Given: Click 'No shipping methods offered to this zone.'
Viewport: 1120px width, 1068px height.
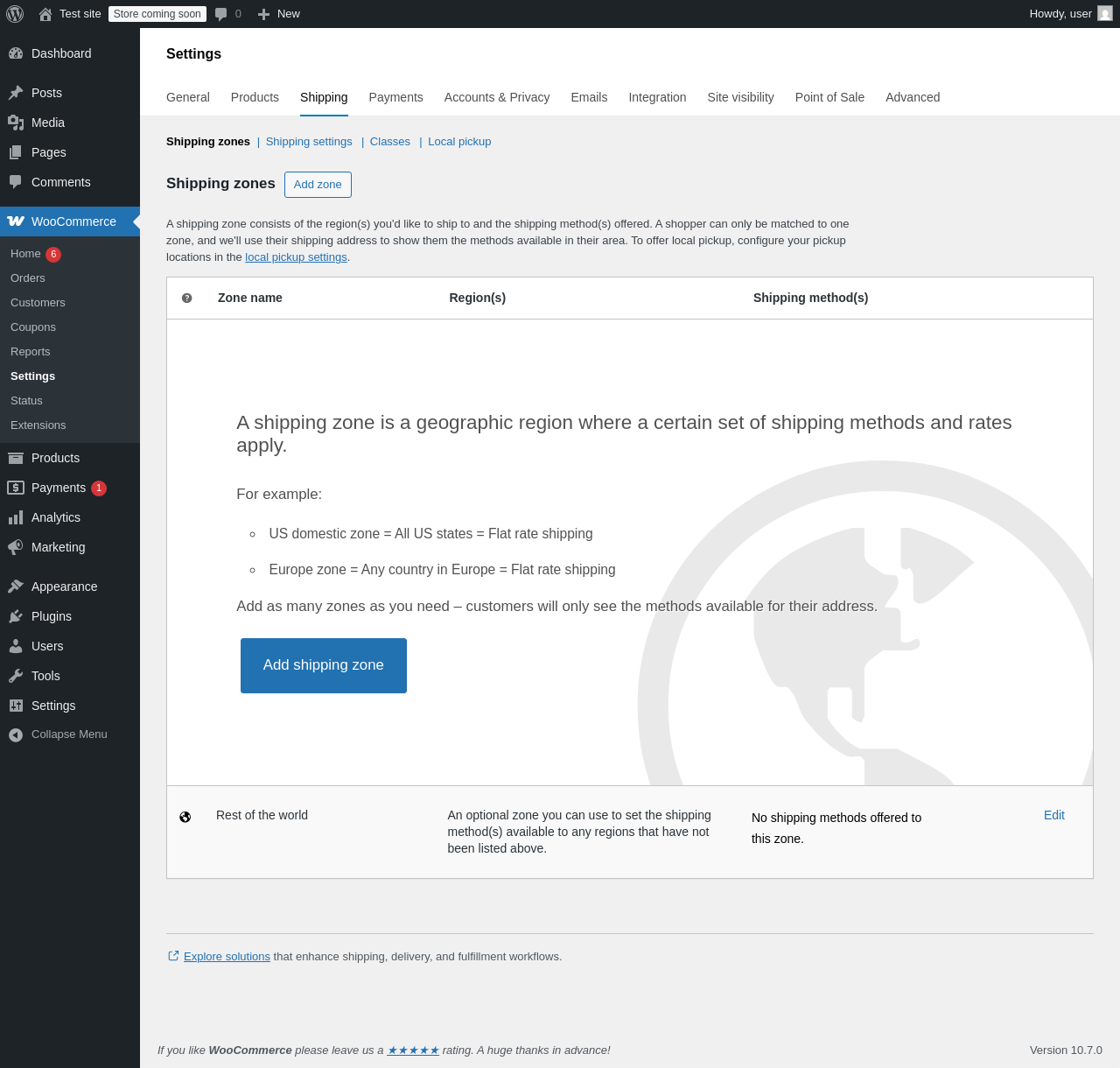Looking at the screenshot, I should coord(836,828).
